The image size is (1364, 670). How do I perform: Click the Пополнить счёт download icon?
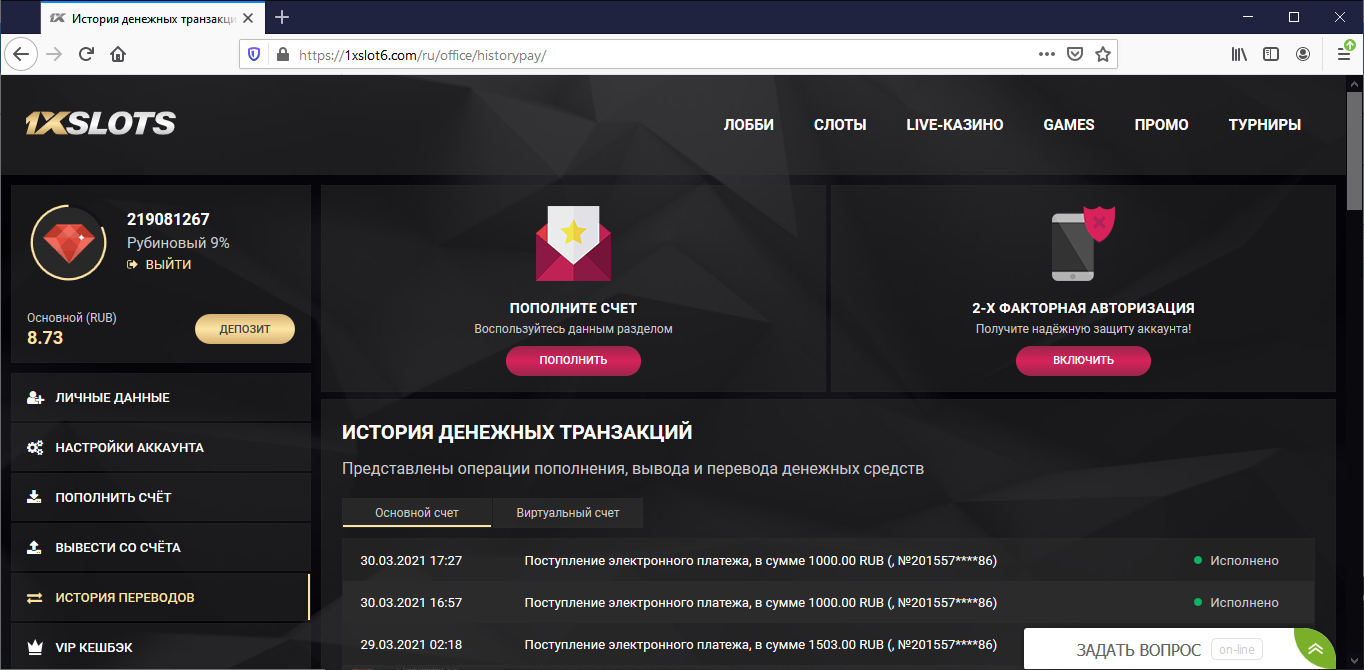point(35,498)
